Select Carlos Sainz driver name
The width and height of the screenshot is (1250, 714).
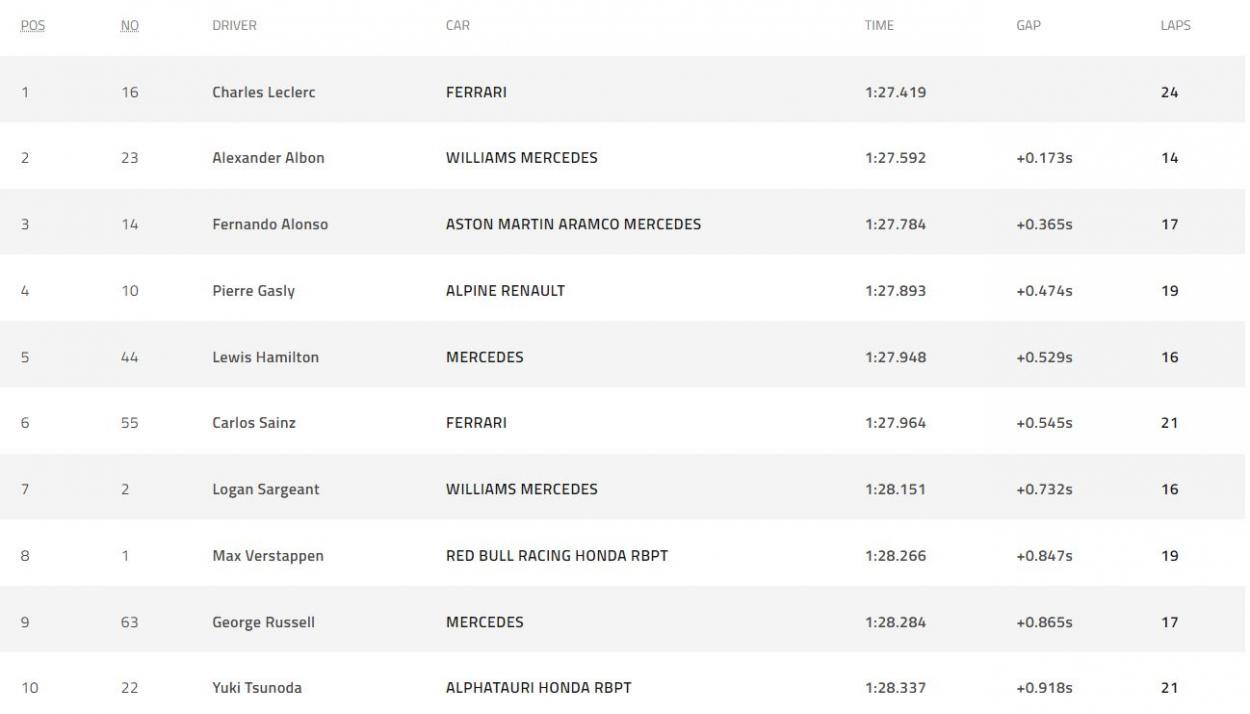[x=254, y=423]
